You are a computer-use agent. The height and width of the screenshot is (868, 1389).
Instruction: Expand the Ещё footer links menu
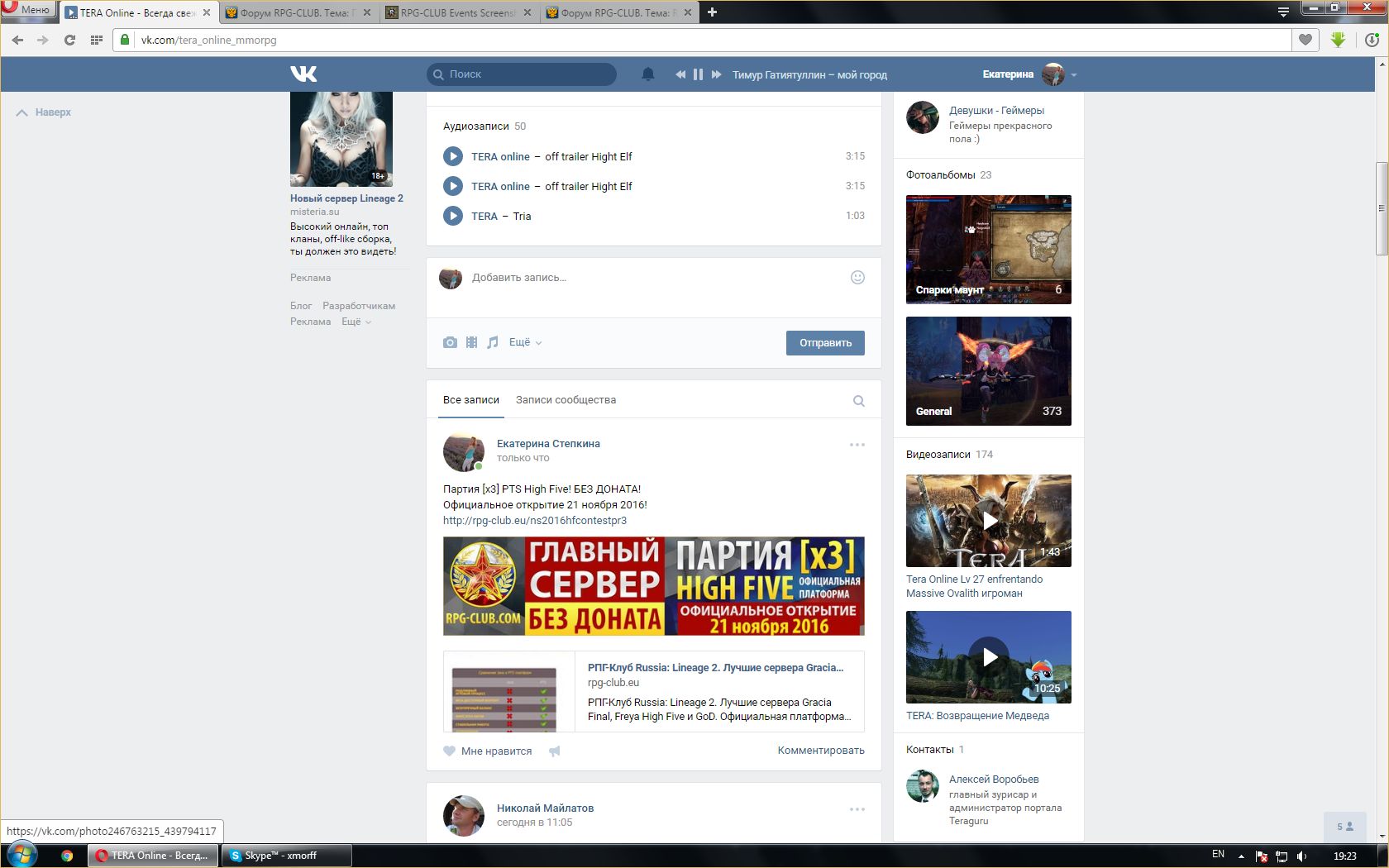356,322
